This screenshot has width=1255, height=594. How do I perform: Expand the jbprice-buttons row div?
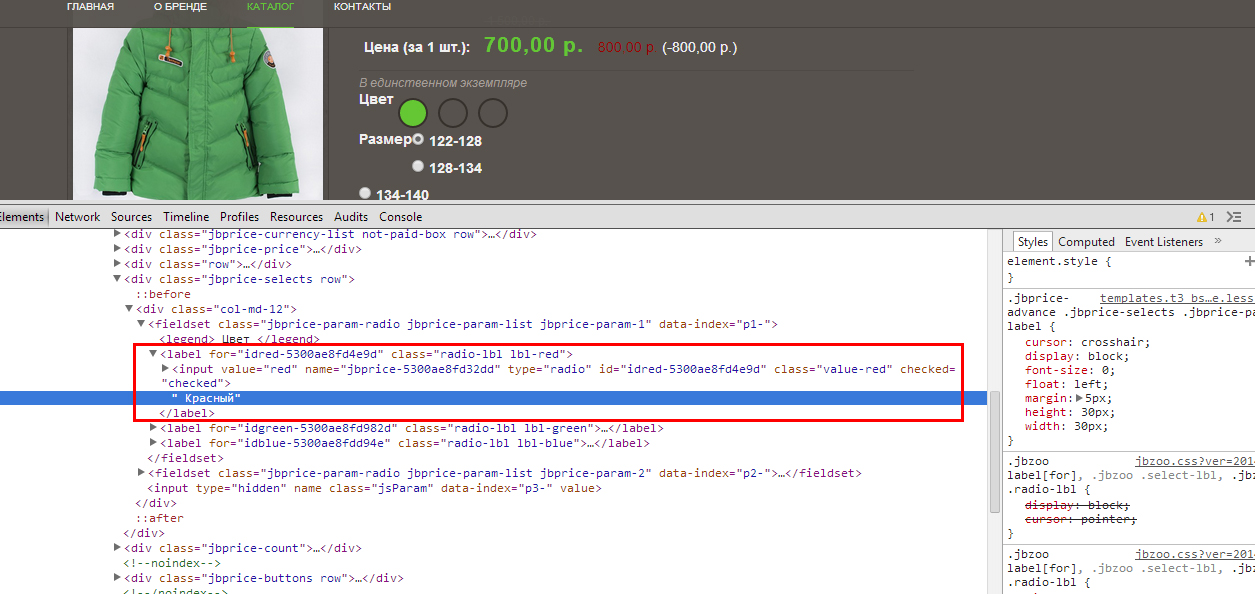coord(118,578)
